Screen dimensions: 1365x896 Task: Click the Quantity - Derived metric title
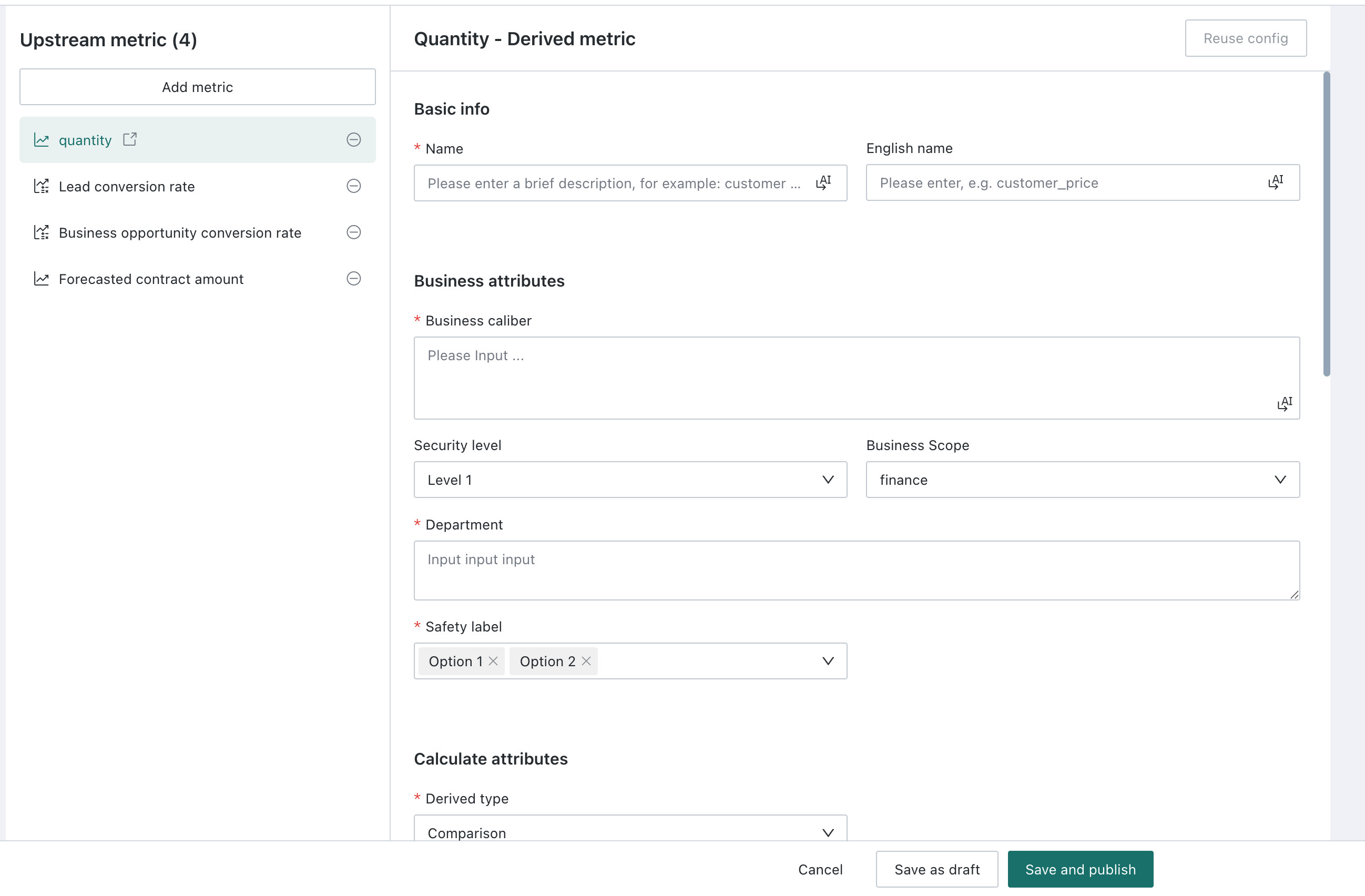(524, 38)
